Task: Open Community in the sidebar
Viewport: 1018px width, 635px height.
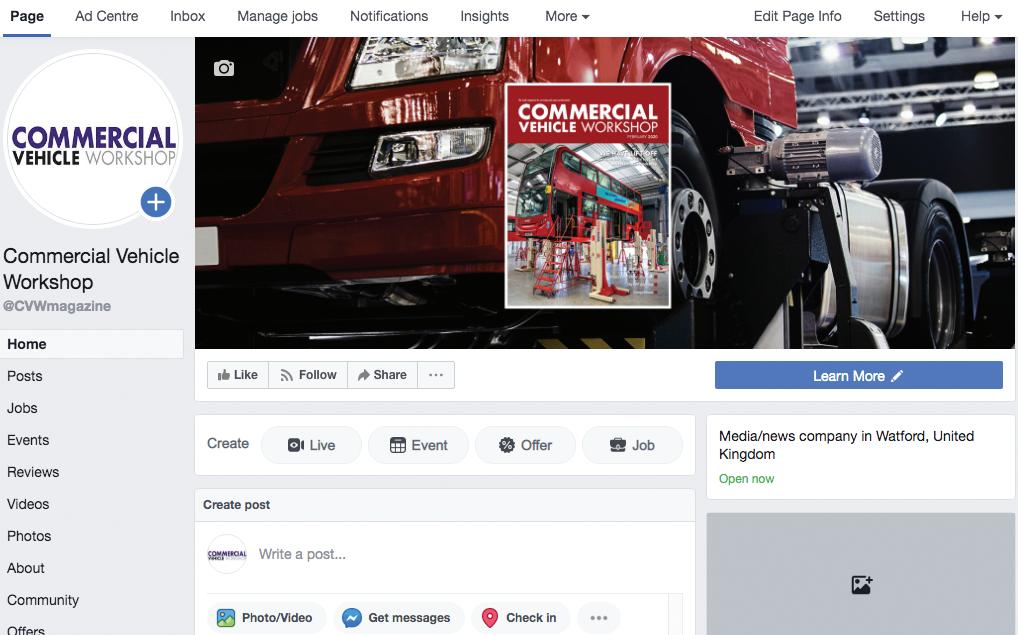Action: tap(43, 600)
